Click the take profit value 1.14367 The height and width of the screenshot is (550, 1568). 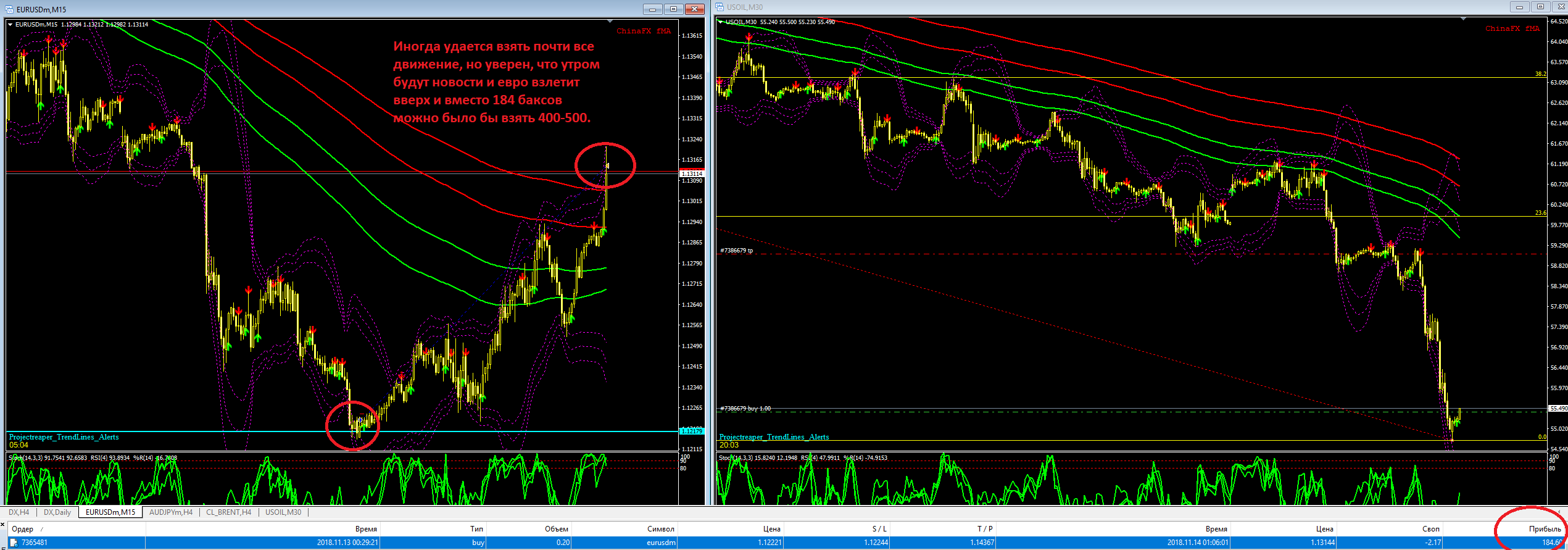982,543
